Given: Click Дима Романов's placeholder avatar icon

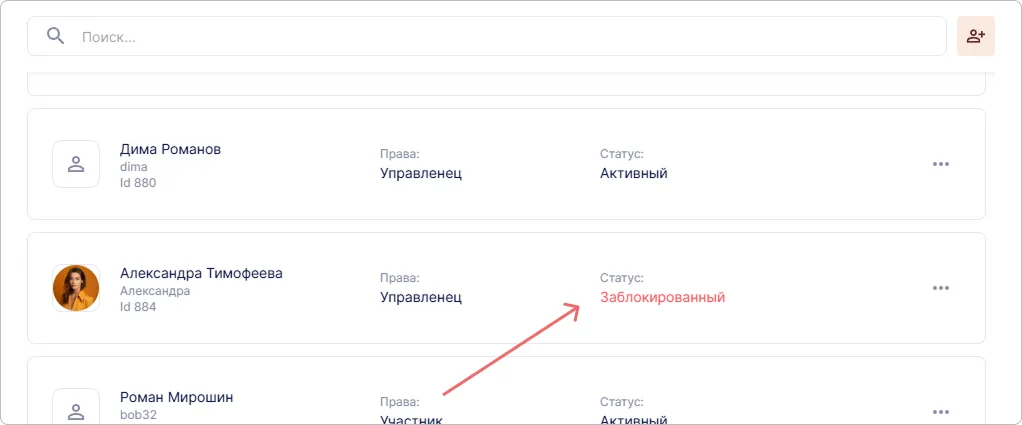Looking at the screenshot, I should pos(76,164).
